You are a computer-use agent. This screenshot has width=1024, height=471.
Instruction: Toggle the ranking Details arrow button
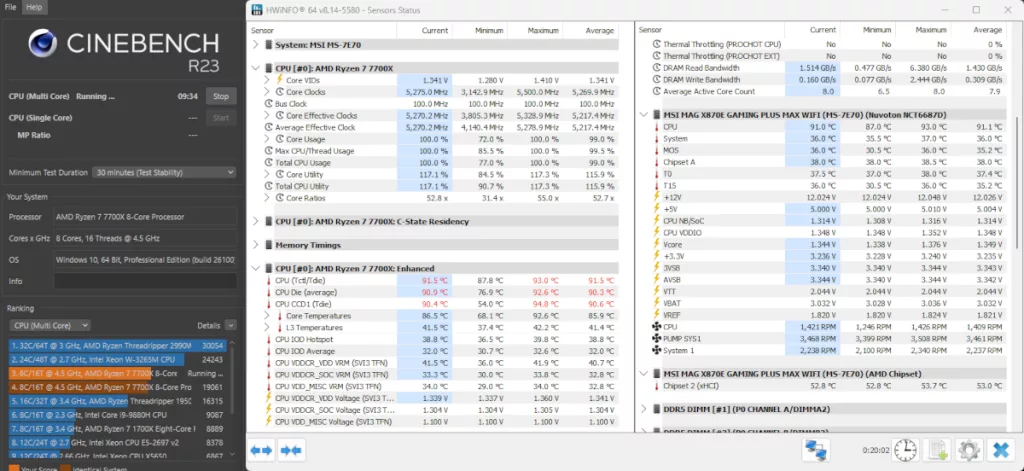pyautogui.click(x=230, y=325)
